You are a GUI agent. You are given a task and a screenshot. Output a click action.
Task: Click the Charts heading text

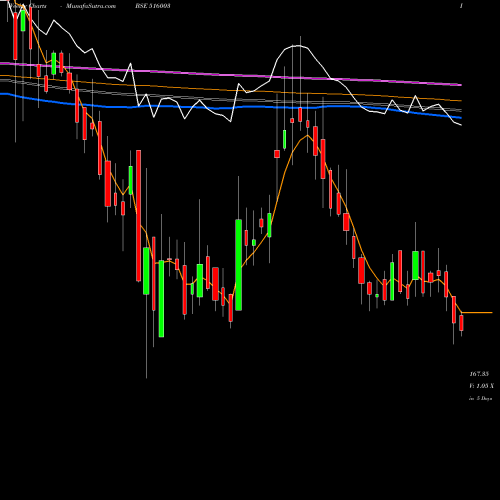tap(38, 6)
